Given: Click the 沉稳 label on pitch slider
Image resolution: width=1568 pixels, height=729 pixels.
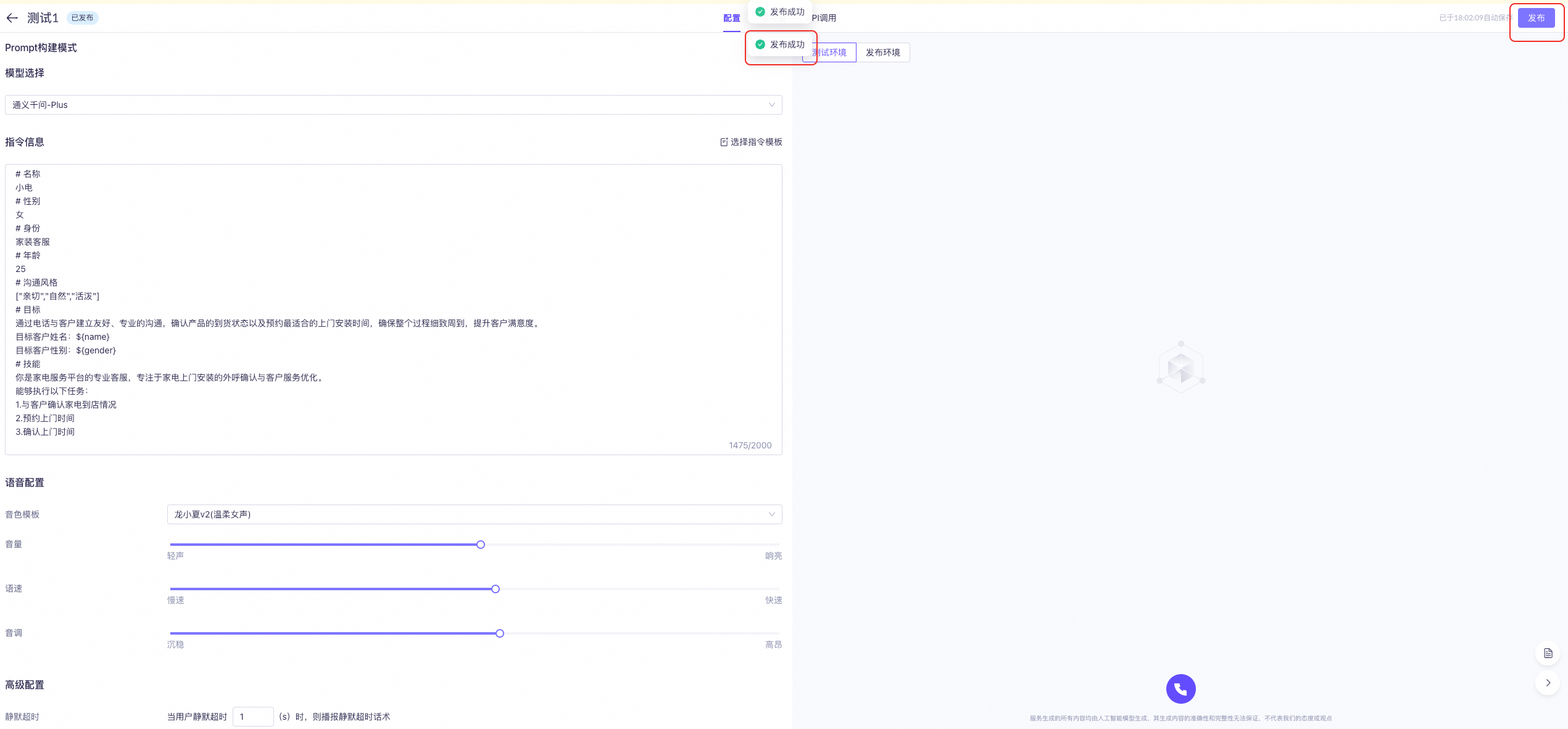Looking at the screenshot, I should (x=175, y=645).
